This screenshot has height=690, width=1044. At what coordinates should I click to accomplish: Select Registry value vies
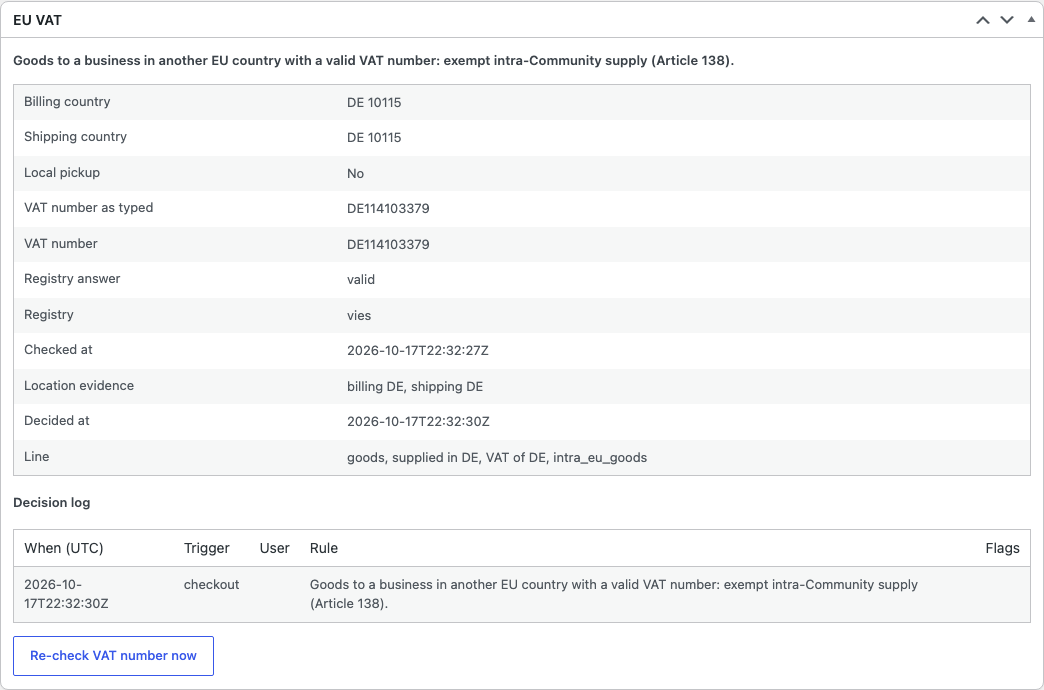coord(359,316)
